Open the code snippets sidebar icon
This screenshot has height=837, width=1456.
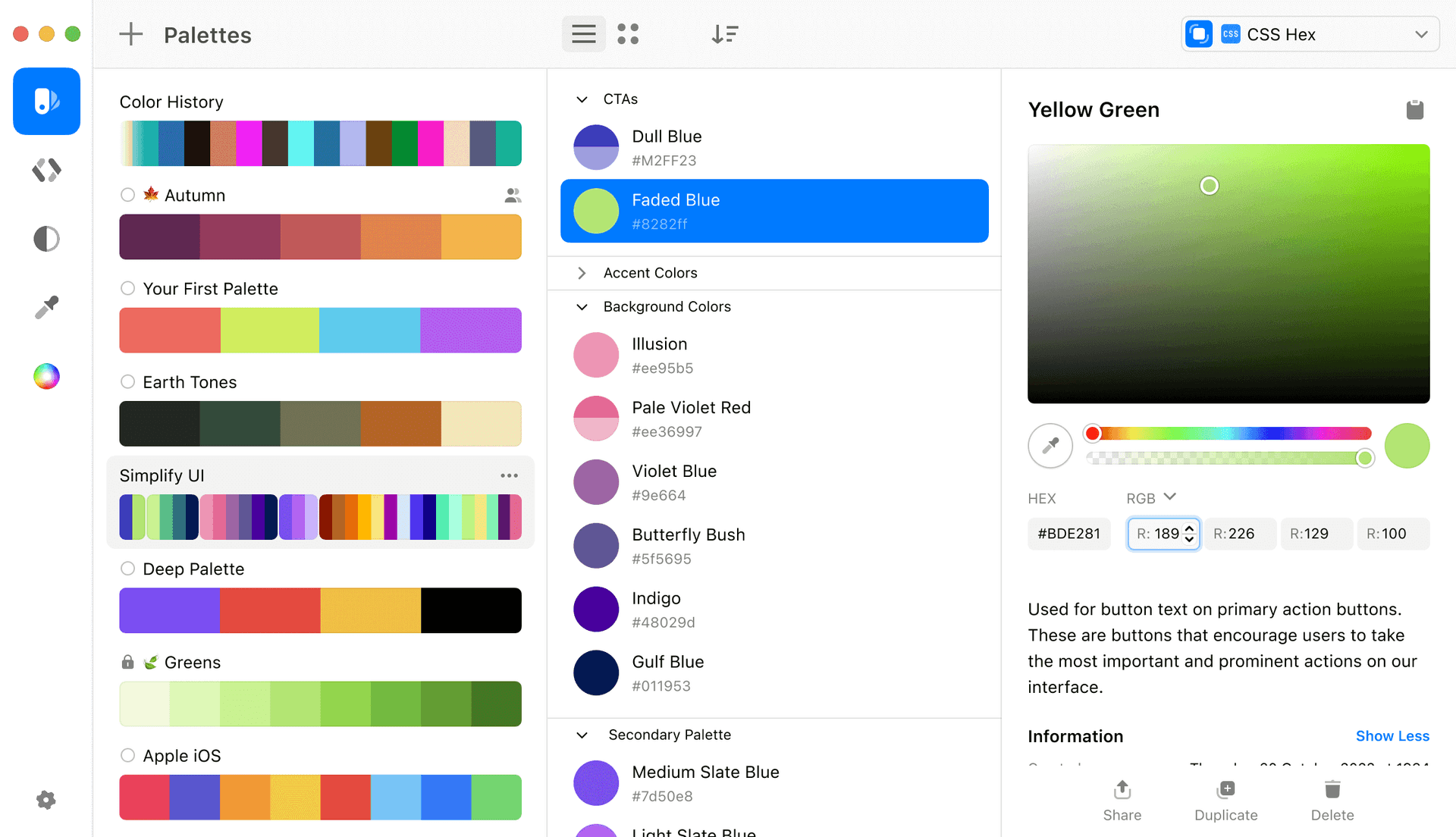point(46,170)
